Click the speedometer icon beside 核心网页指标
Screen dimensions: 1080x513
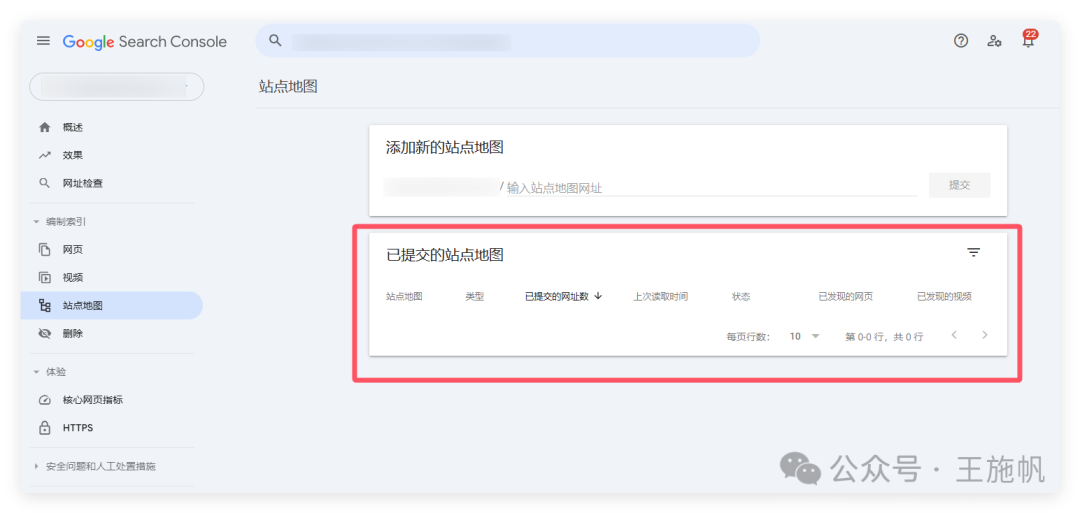(x=45, y=399)
